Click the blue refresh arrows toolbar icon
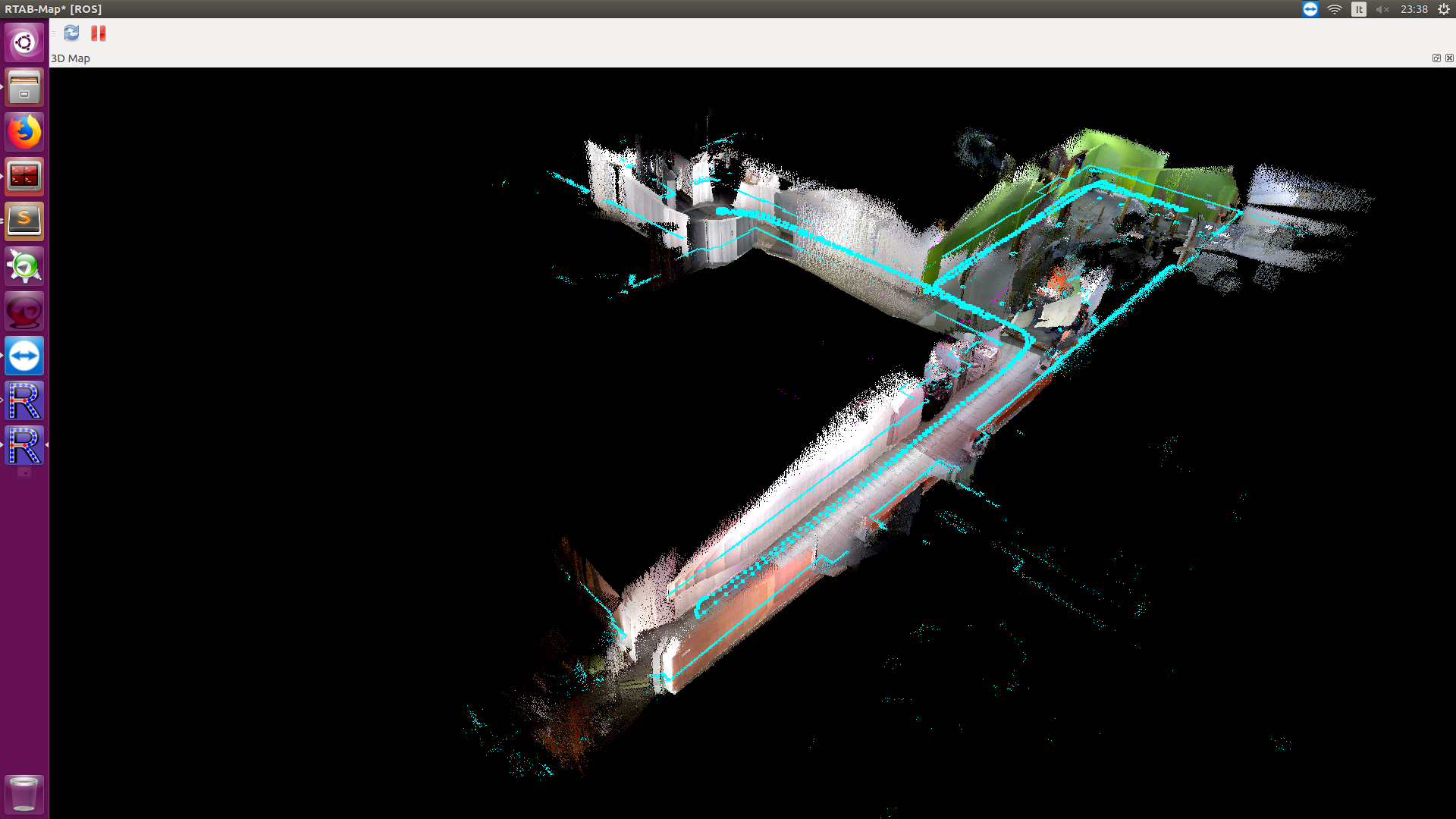The image size is (1456, 819). coord(71,33)
